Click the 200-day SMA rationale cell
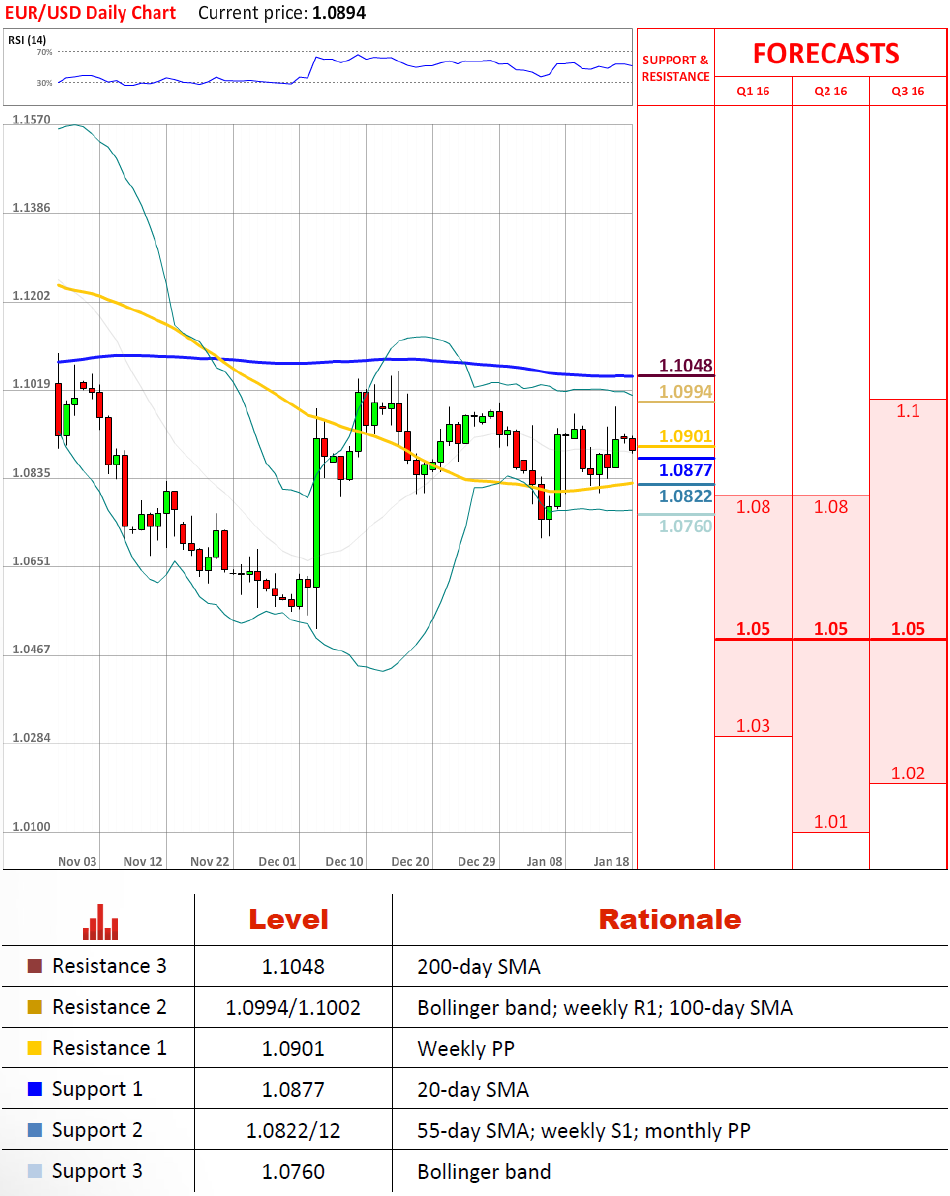 (x=478, y=967)
